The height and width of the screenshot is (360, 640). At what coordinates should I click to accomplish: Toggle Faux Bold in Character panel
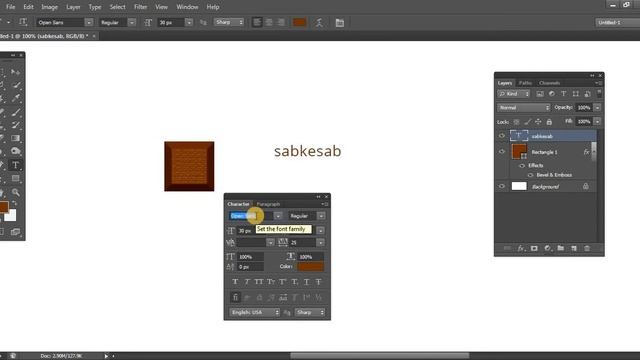click(x=235, y=282)
